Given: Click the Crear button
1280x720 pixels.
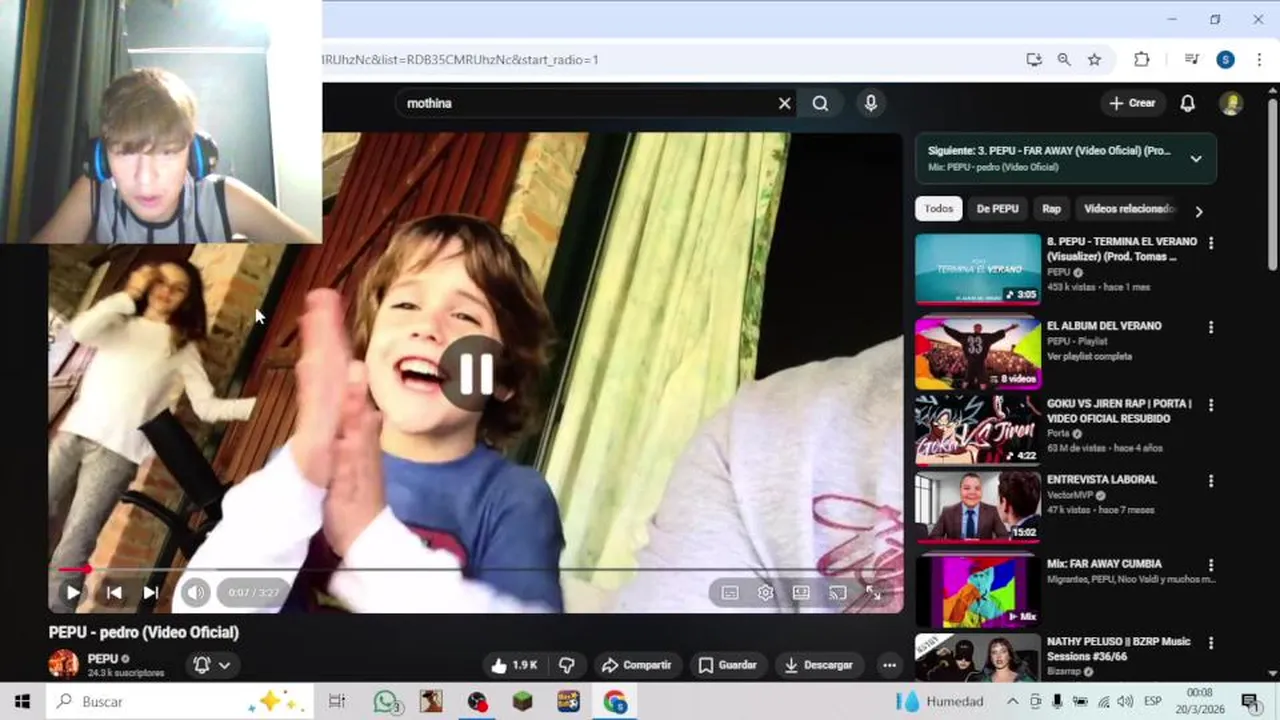Looking at the screenshot, I should [x=1132, y=103].
